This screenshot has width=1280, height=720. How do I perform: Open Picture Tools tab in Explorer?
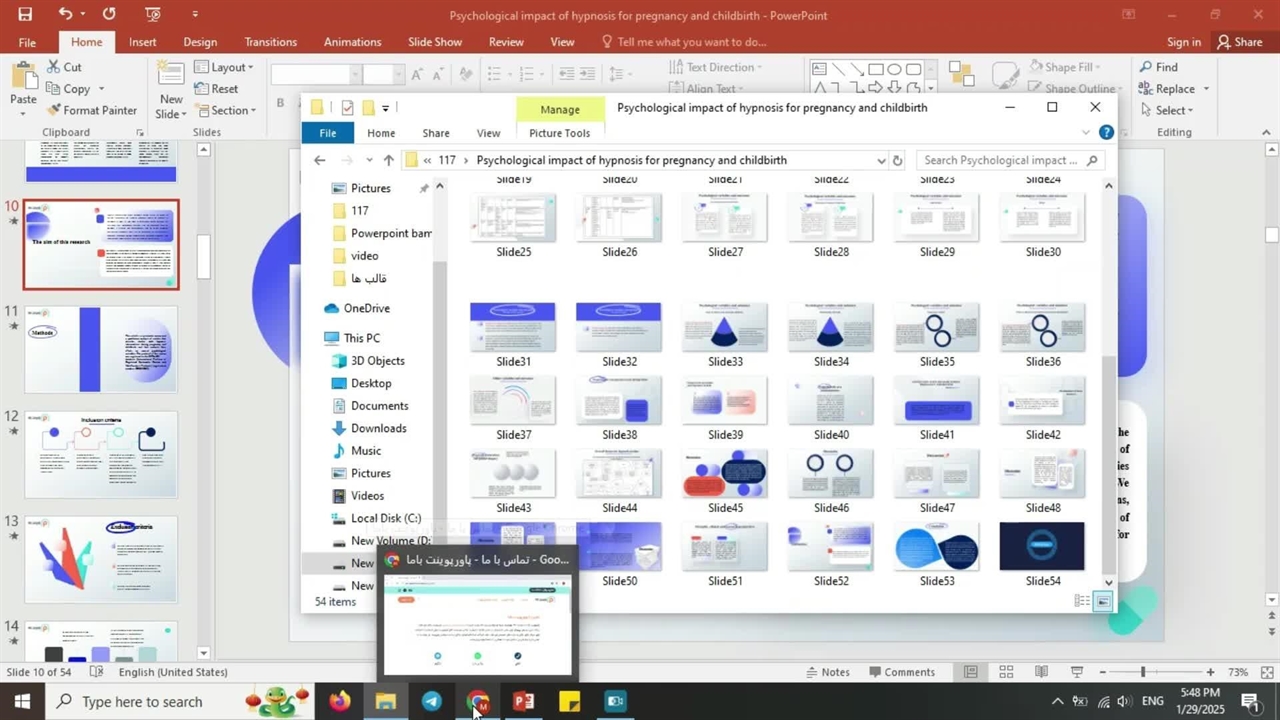[x=559, y=133]
